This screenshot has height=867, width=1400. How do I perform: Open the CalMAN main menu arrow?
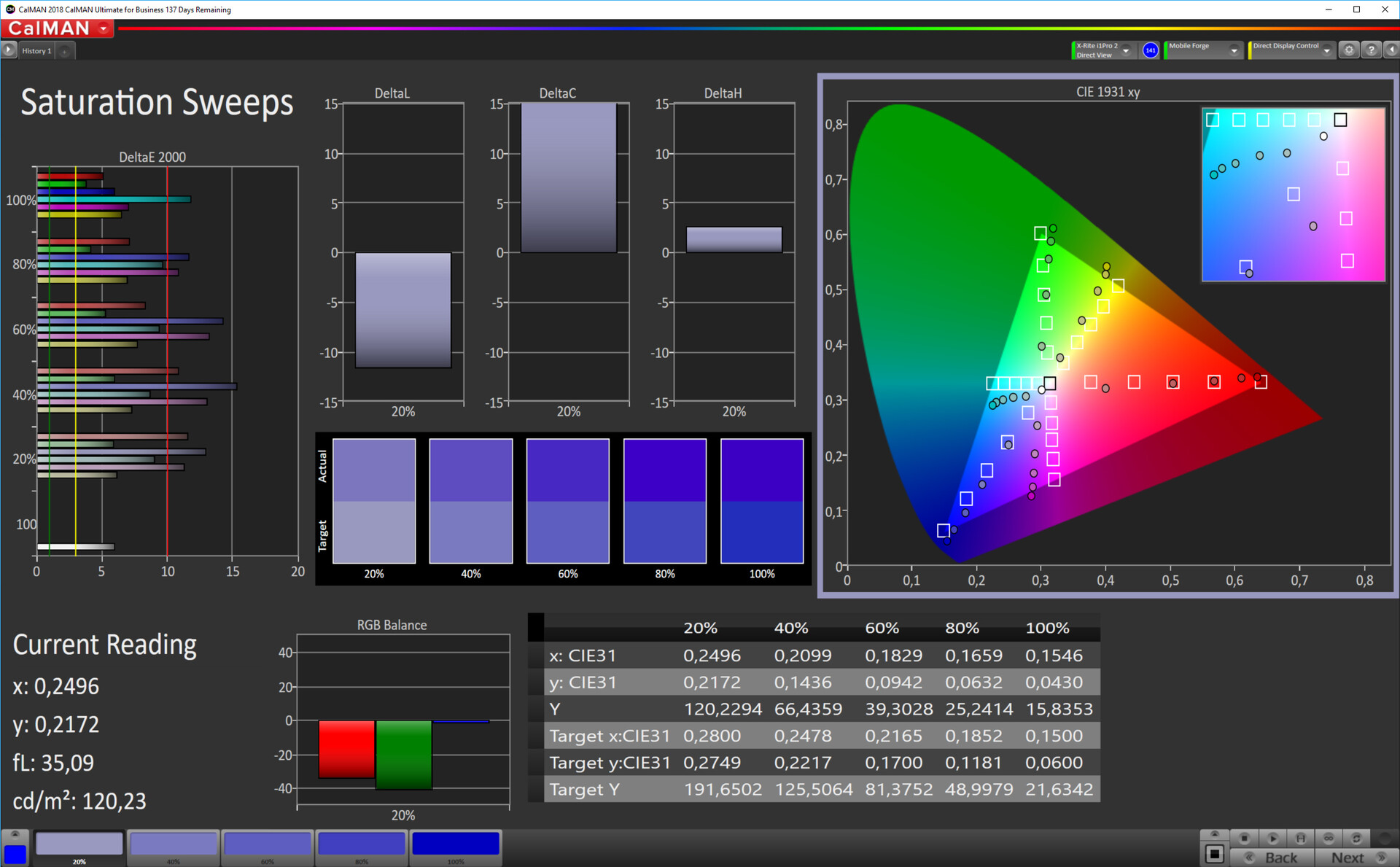point(104,28)
